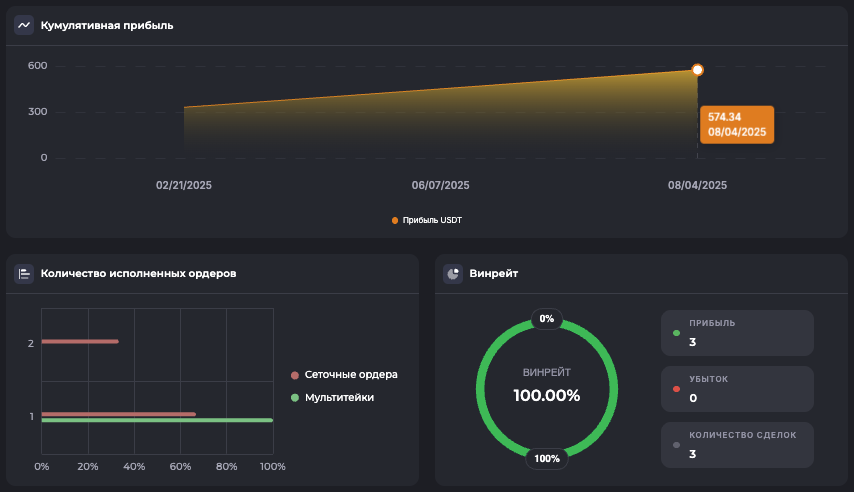This screenshot has width=854, height=492.
Task: Click the ВИНРЕЙТ 100.00% center text
Action: [x=546, y=385]
